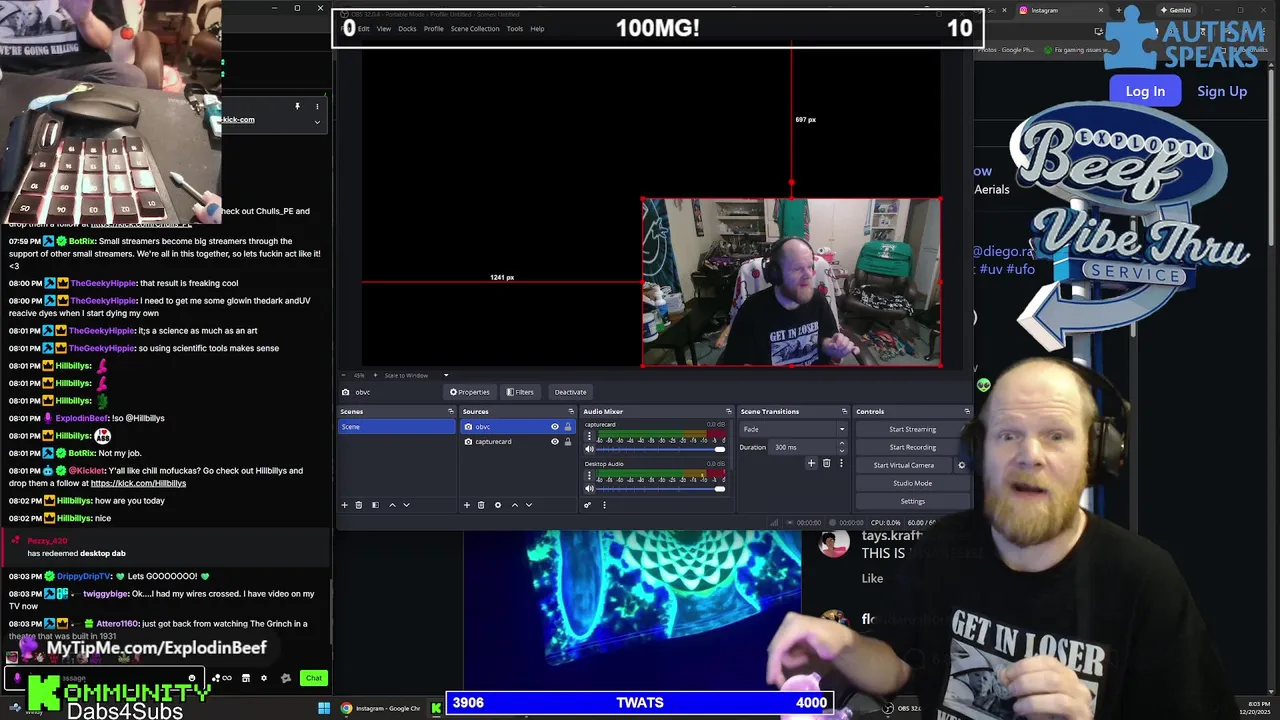
Task: Click Start Recording in Controls
Action: pyautogui.click(x=912, y=447)
